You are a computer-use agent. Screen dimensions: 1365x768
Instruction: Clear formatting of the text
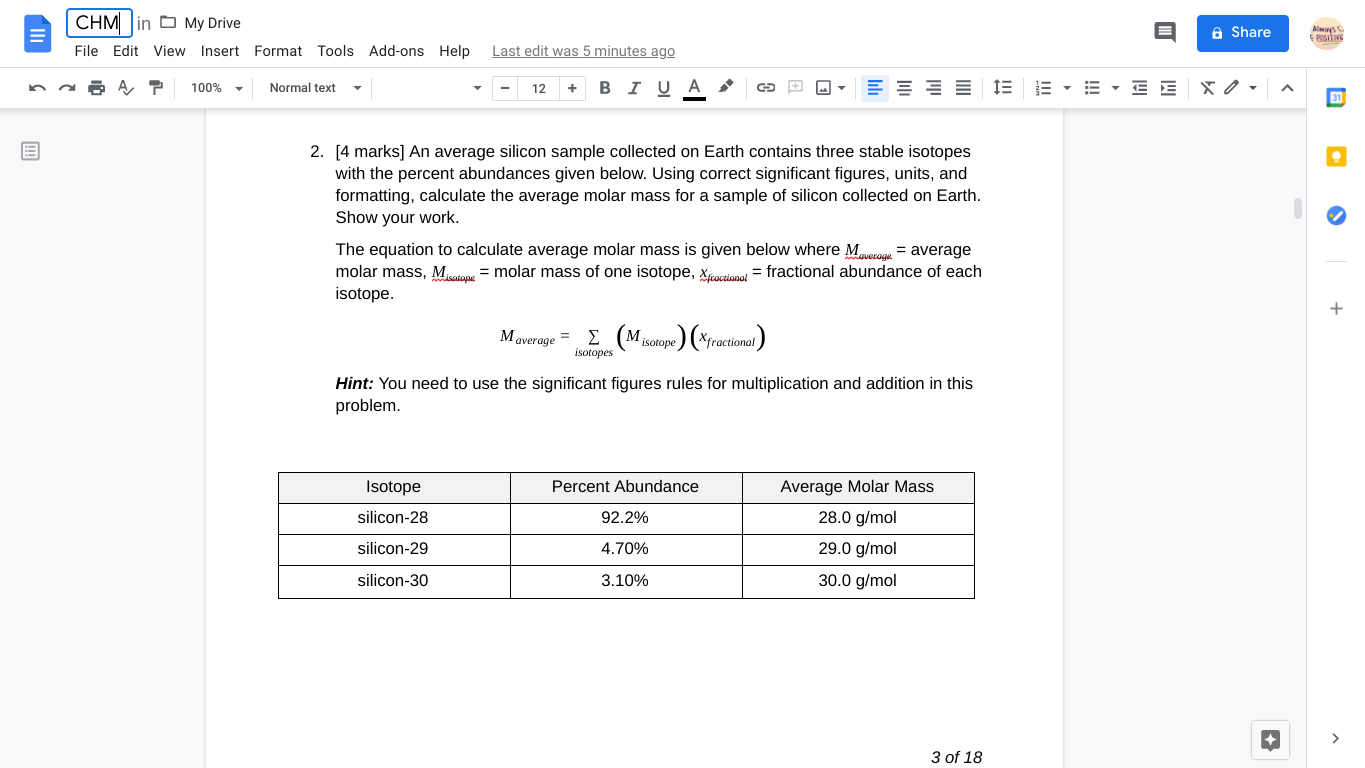[x=1207, y=88]
